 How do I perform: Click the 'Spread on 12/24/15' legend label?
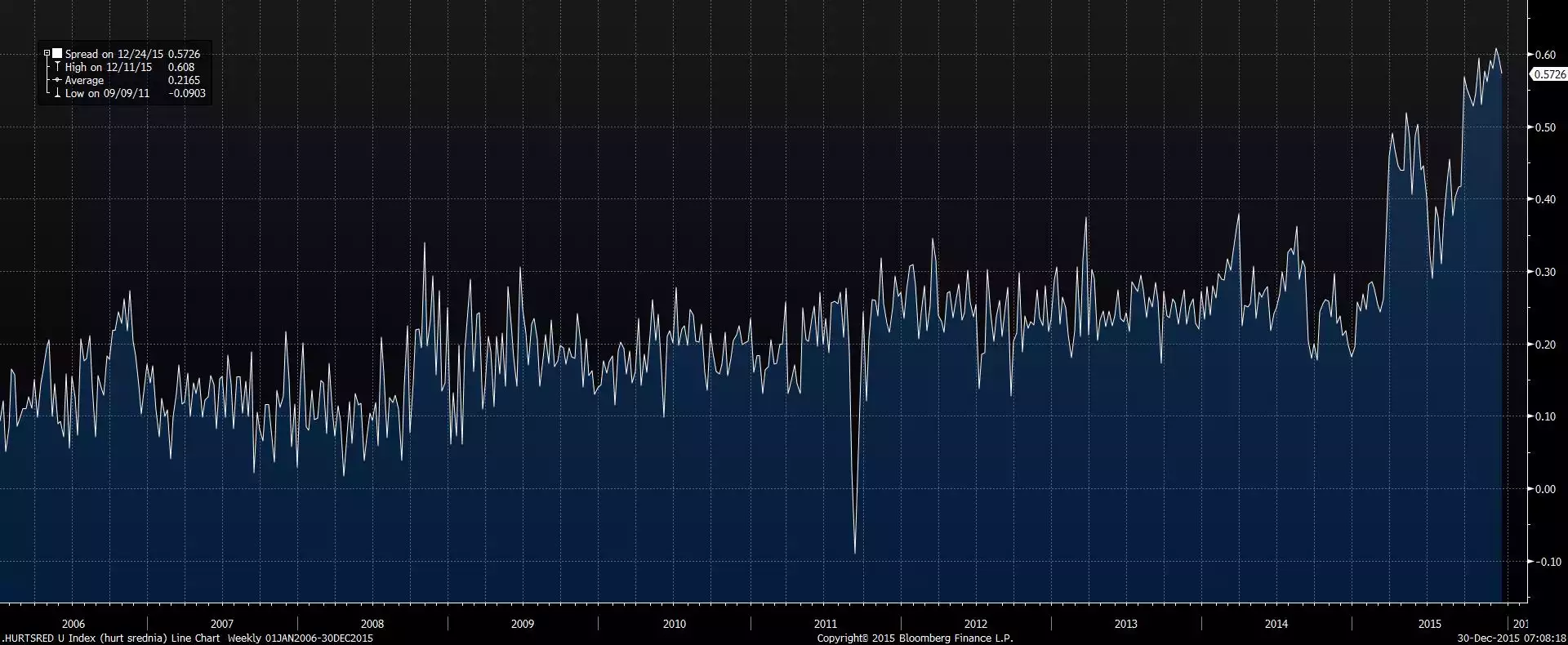click(114, 54)
